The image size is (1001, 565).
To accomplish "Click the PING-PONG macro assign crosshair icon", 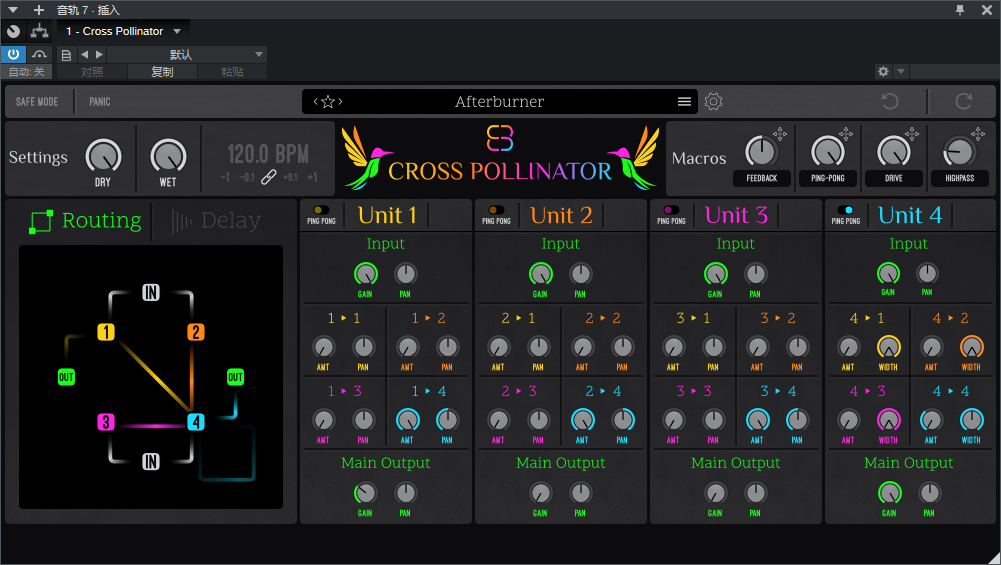I will [x=846, y=133].
